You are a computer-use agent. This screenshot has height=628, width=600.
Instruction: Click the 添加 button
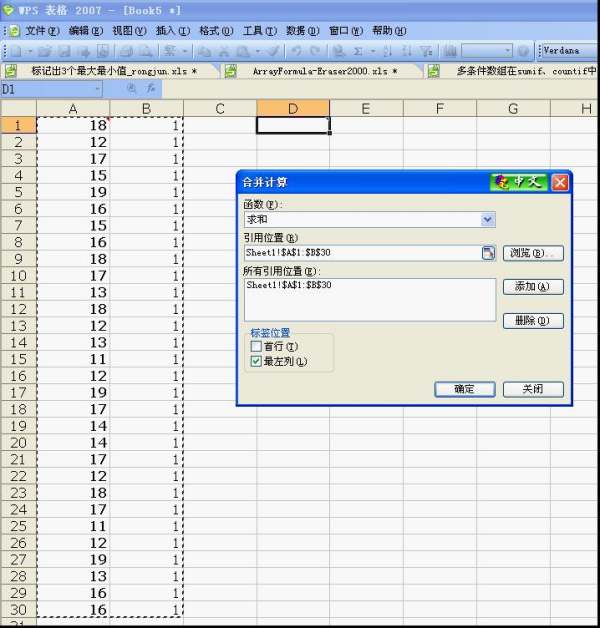532,287
